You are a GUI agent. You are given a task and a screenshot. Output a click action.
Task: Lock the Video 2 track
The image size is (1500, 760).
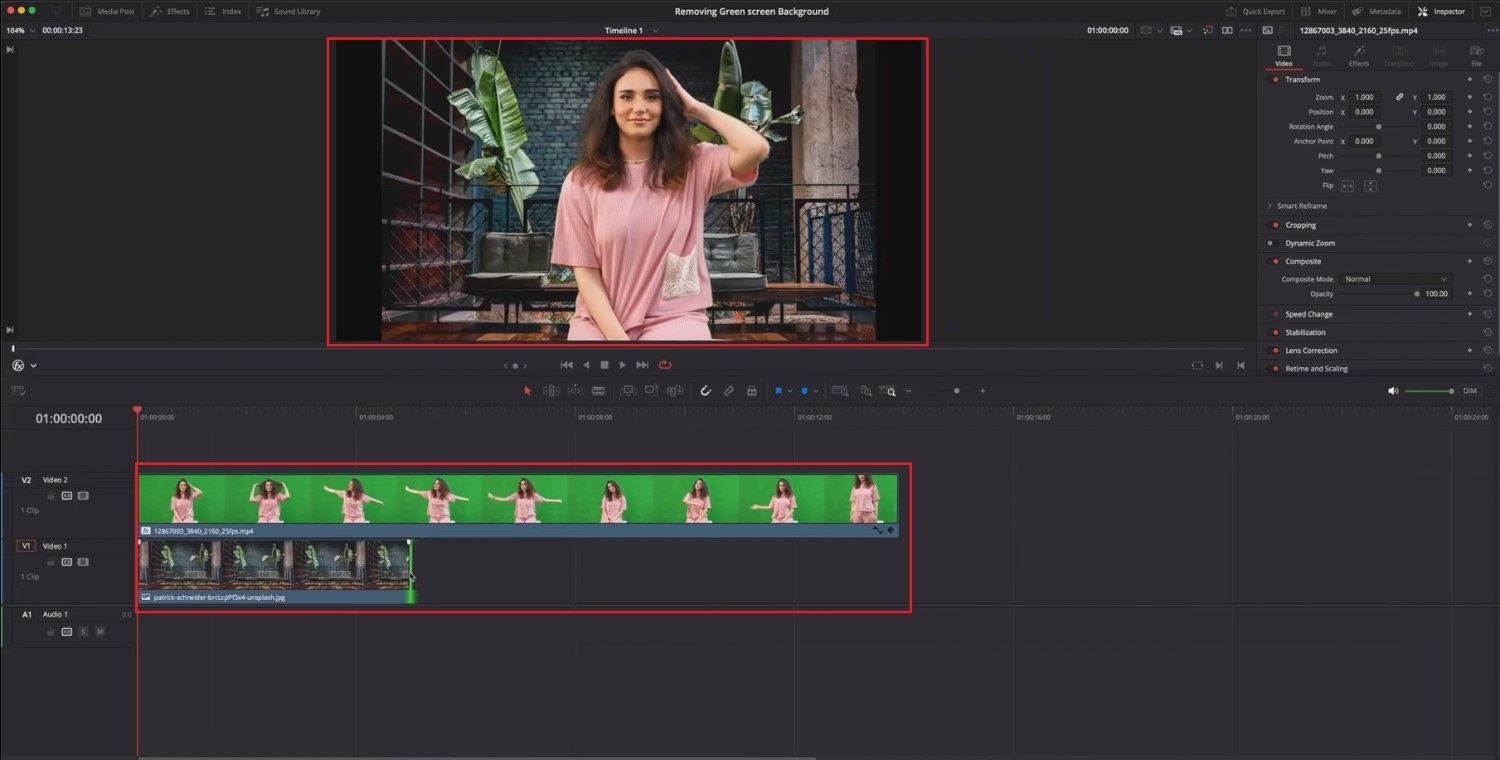[x=50, y=496]
